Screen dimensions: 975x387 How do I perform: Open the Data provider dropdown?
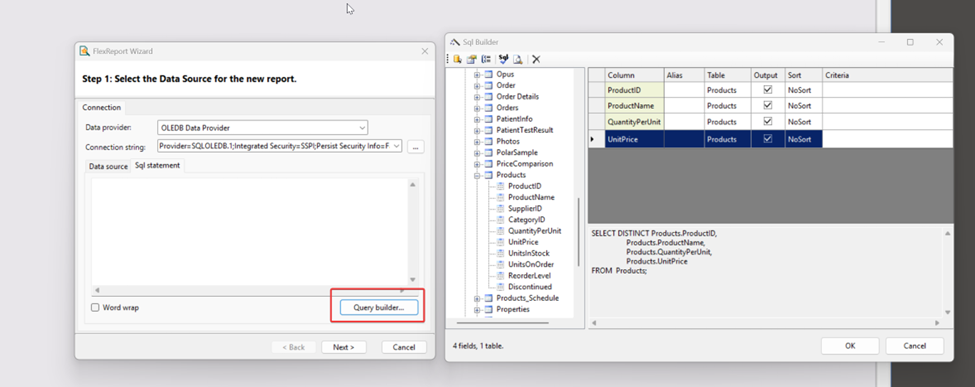coord(362,128)
